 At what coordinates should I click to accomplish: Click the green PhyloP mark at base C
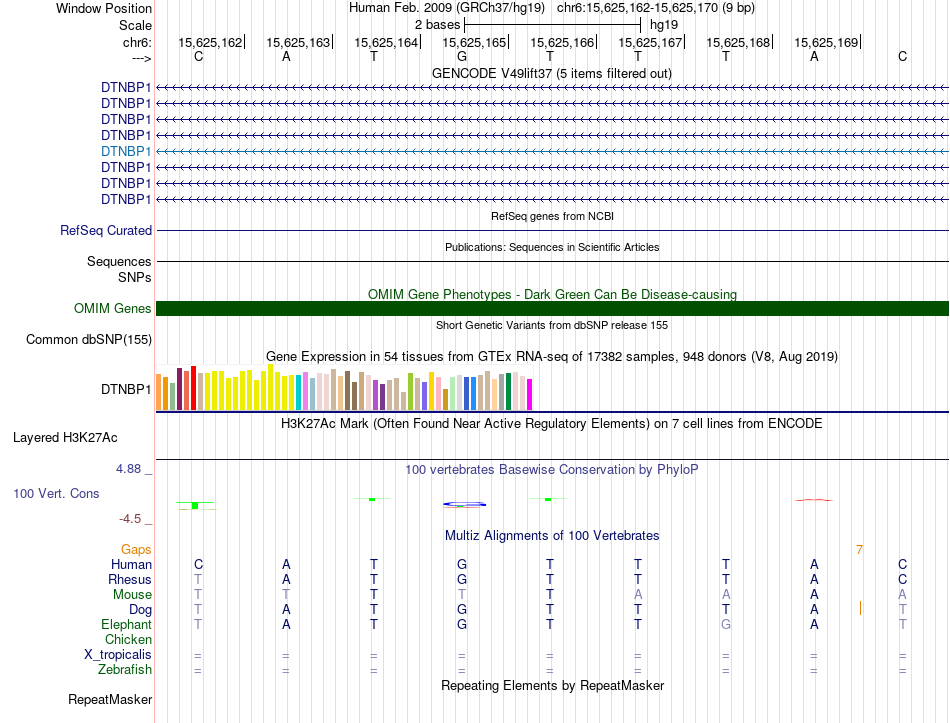click(195, 505)
